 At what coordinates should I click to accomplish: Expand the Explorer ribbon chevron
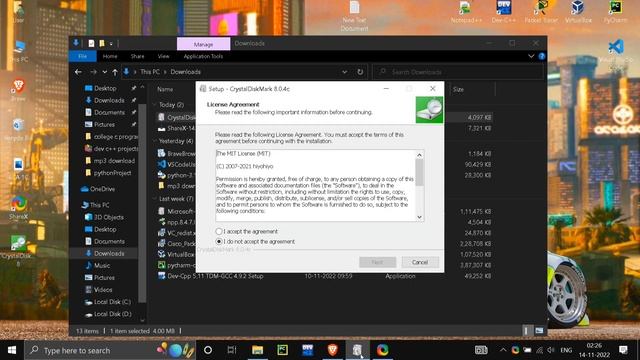[531, 56]
